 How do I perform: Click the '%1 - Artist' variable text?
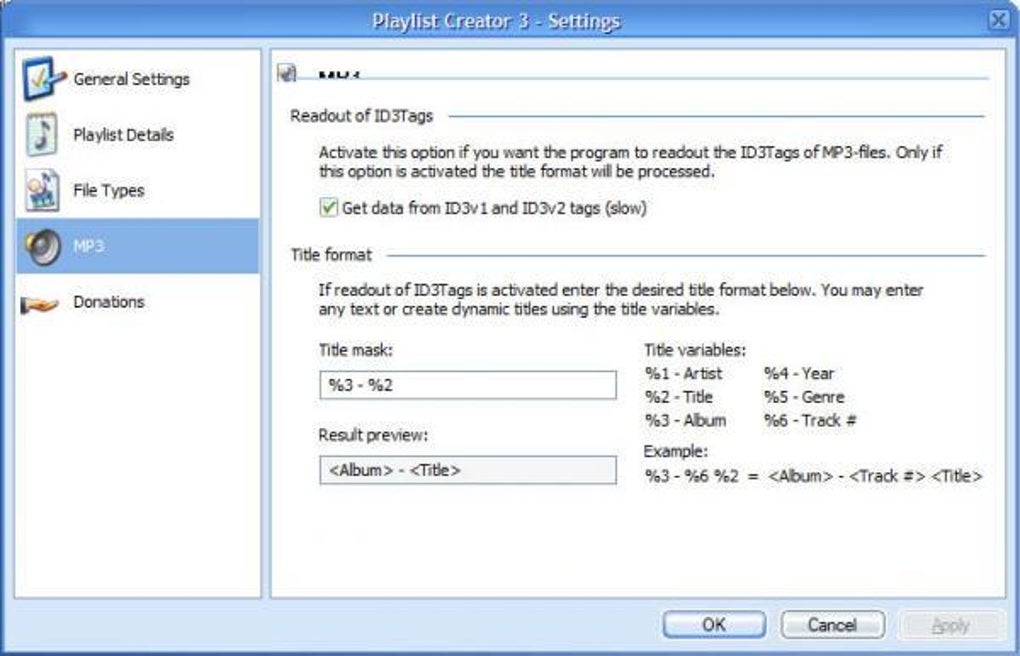coord(683,374)
